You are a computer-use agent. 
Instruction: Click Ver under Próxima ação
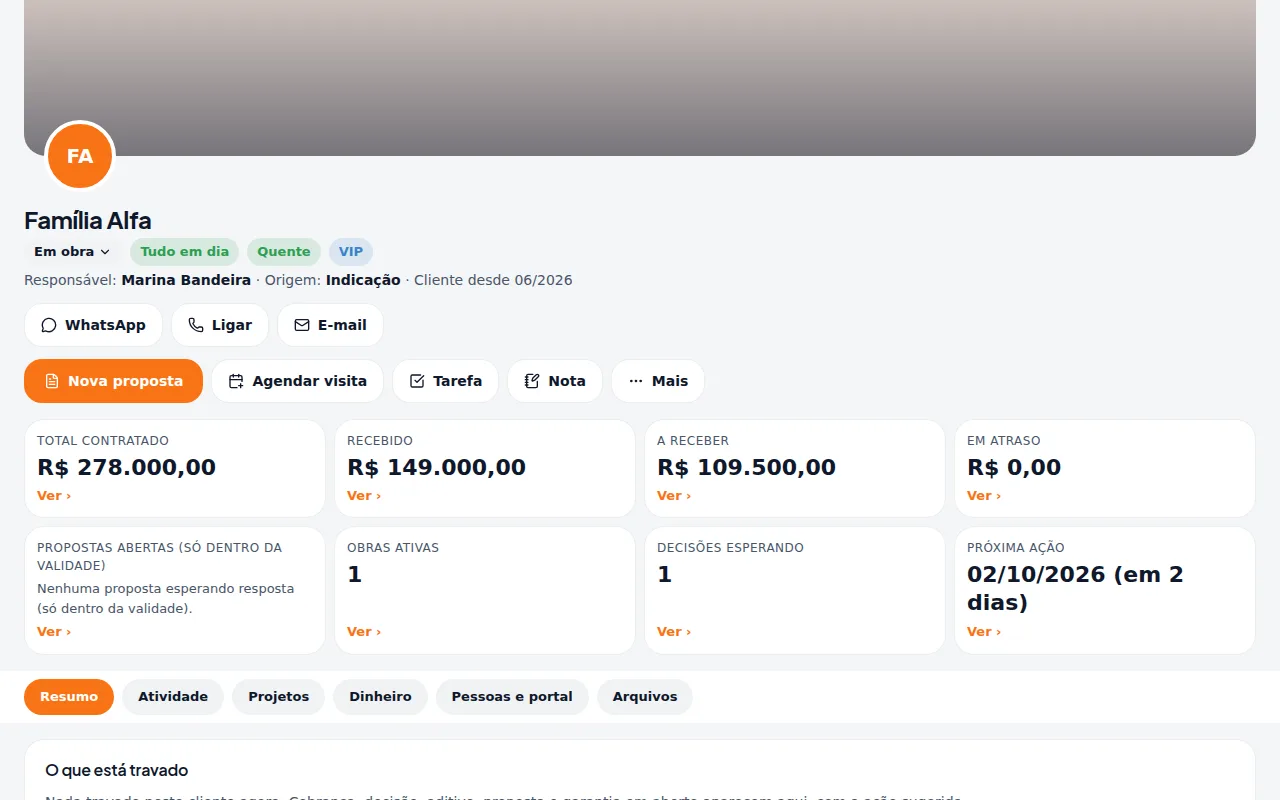point(984,632)
